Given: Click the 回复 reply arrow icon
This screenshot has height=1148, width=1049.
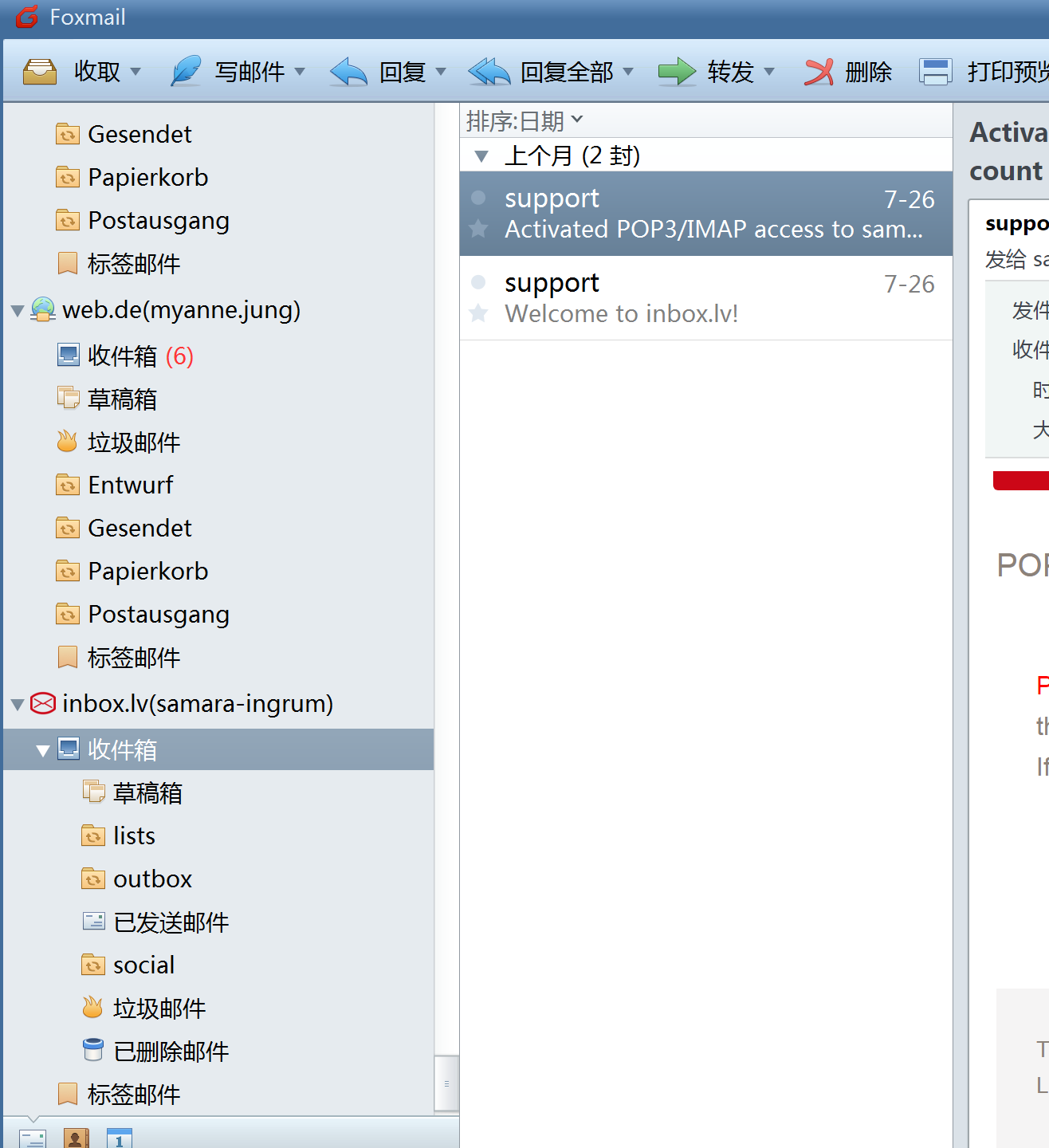Looking at the screenshot, I should pos(348,72).
